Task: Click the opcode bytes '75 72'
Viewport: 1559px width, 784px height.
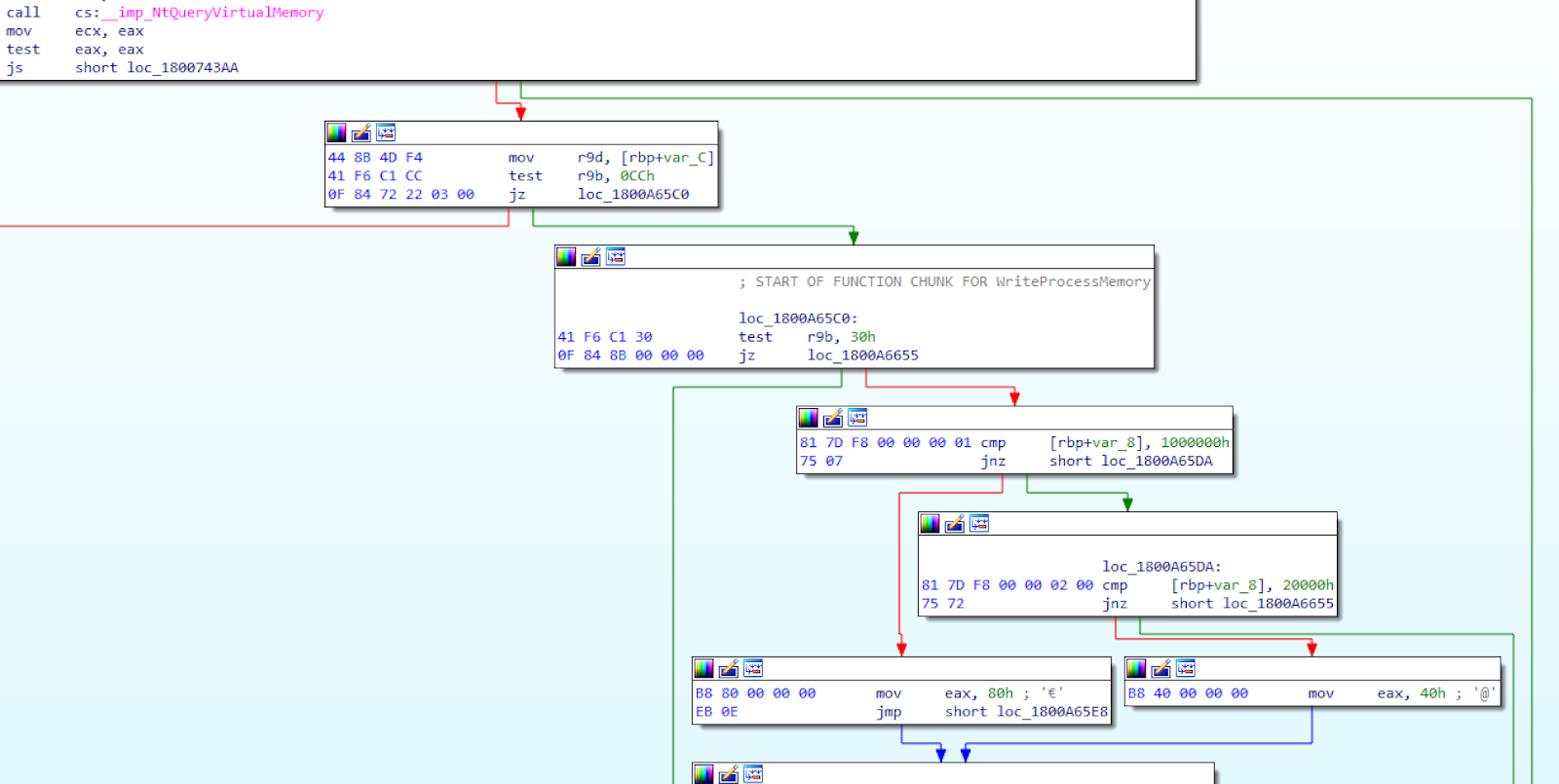Action: [943, 604]
